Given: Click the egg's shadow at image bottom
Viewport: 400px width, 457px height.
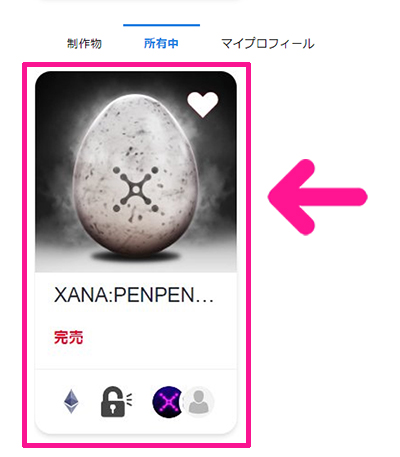Looking at the screenshot, I should (135, 256).
